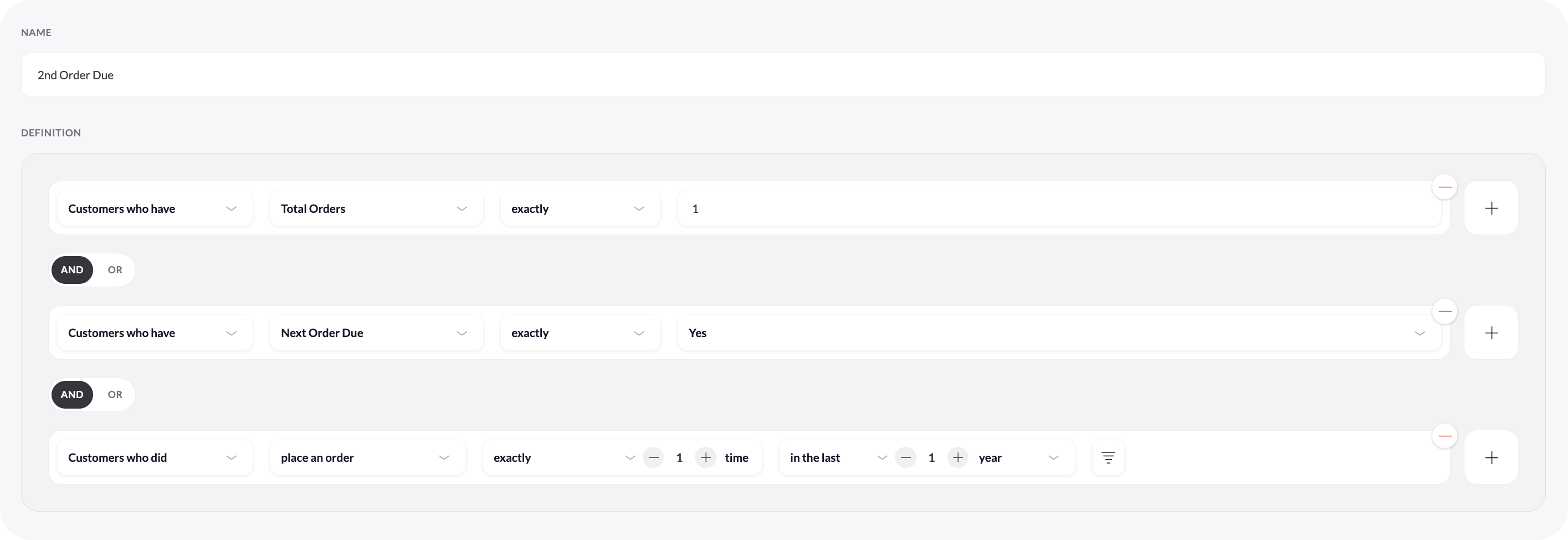Open the Total Orders property dropdown

(376, 208)
